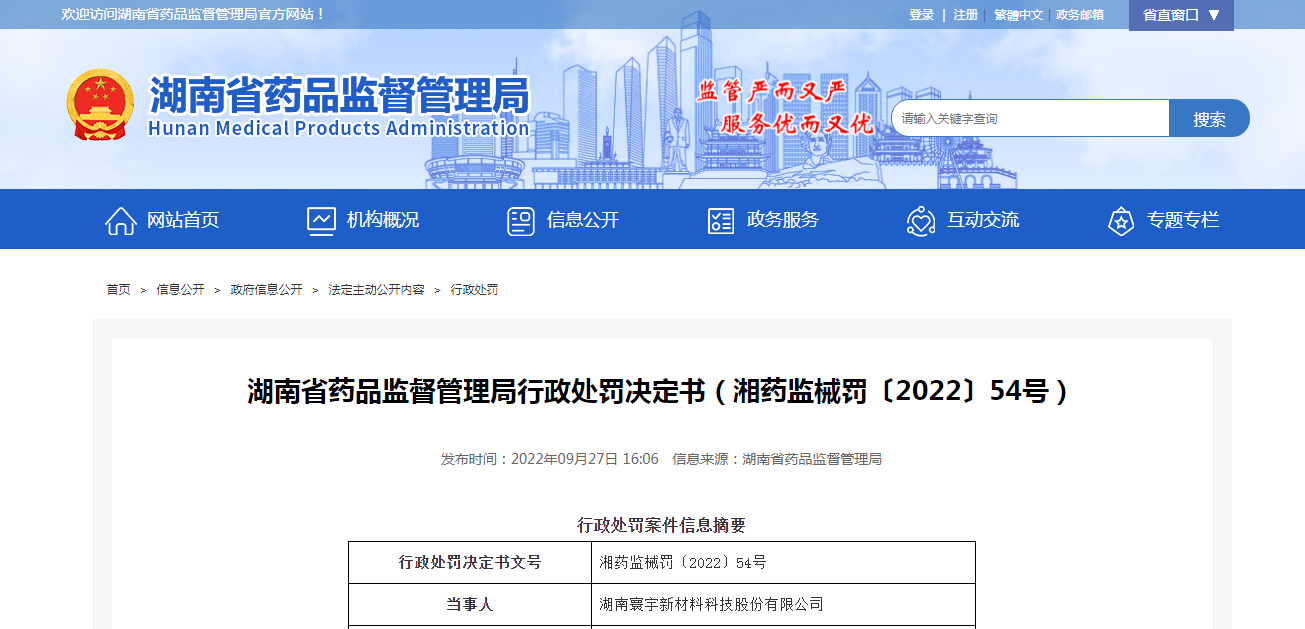1305x629 pixels.
Task: Open the 网站首页 menu item
Action: click(183, 220)
